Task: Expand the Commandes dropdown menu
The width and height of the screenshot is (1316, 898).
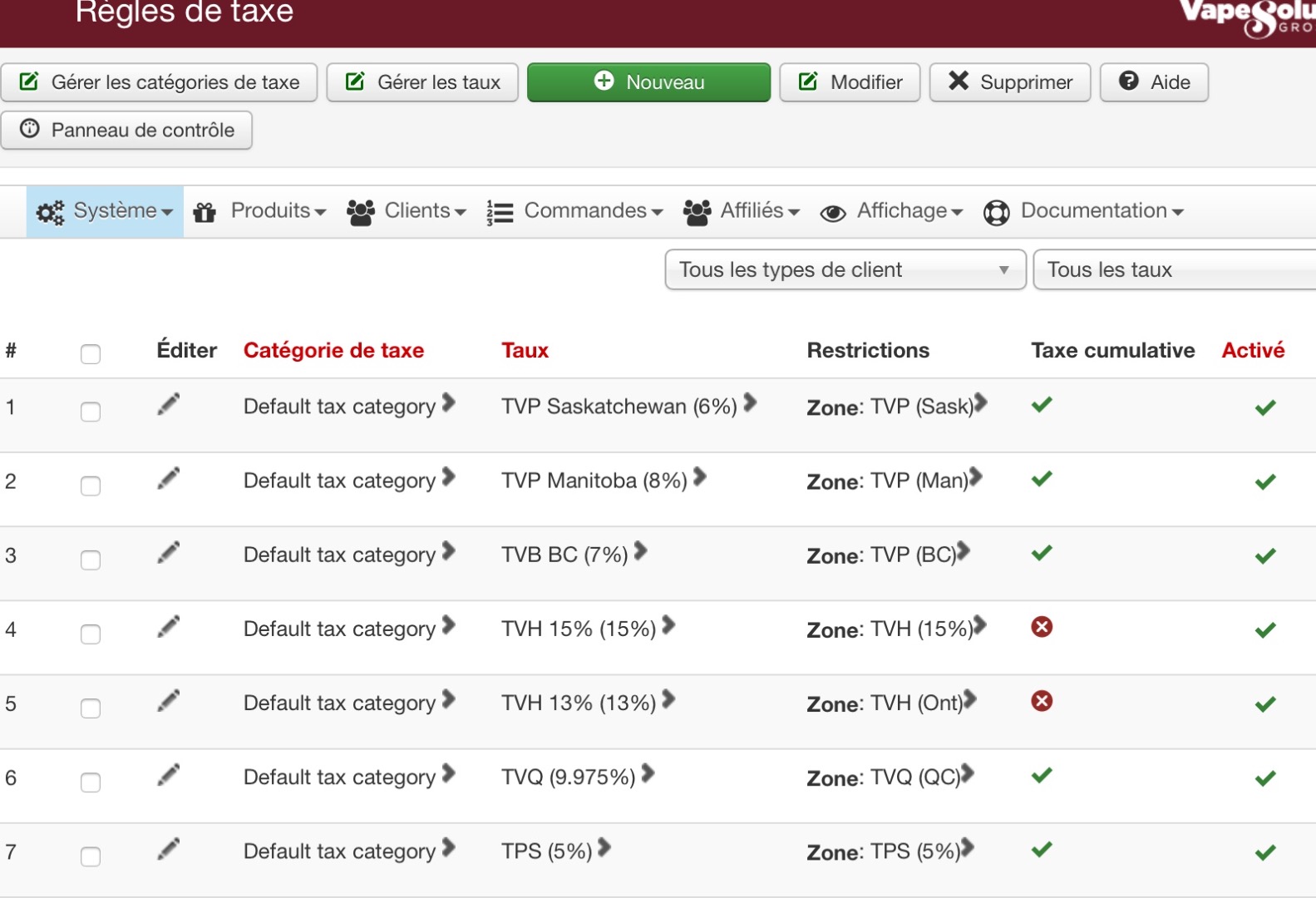Action: point(574,211)
